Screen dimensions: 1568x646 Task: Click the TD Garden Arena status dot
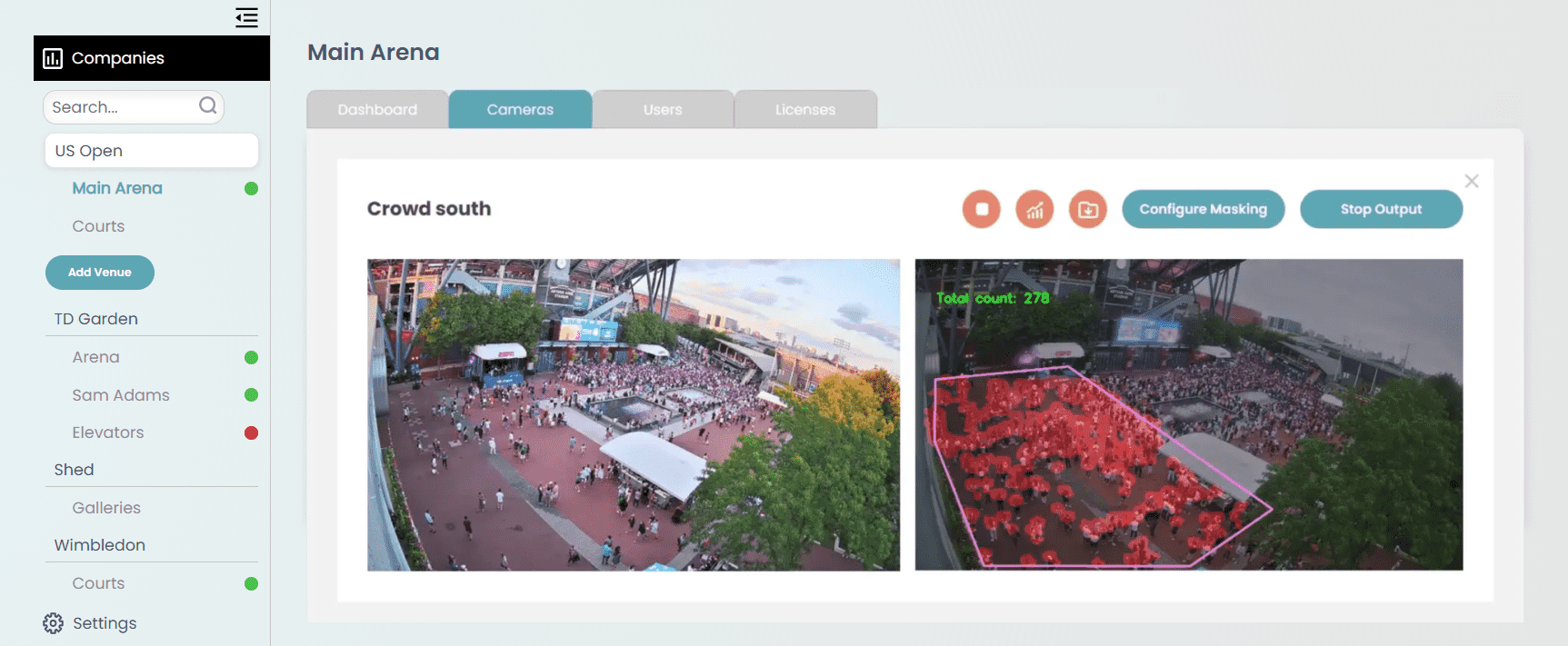(x=252, y=357)
